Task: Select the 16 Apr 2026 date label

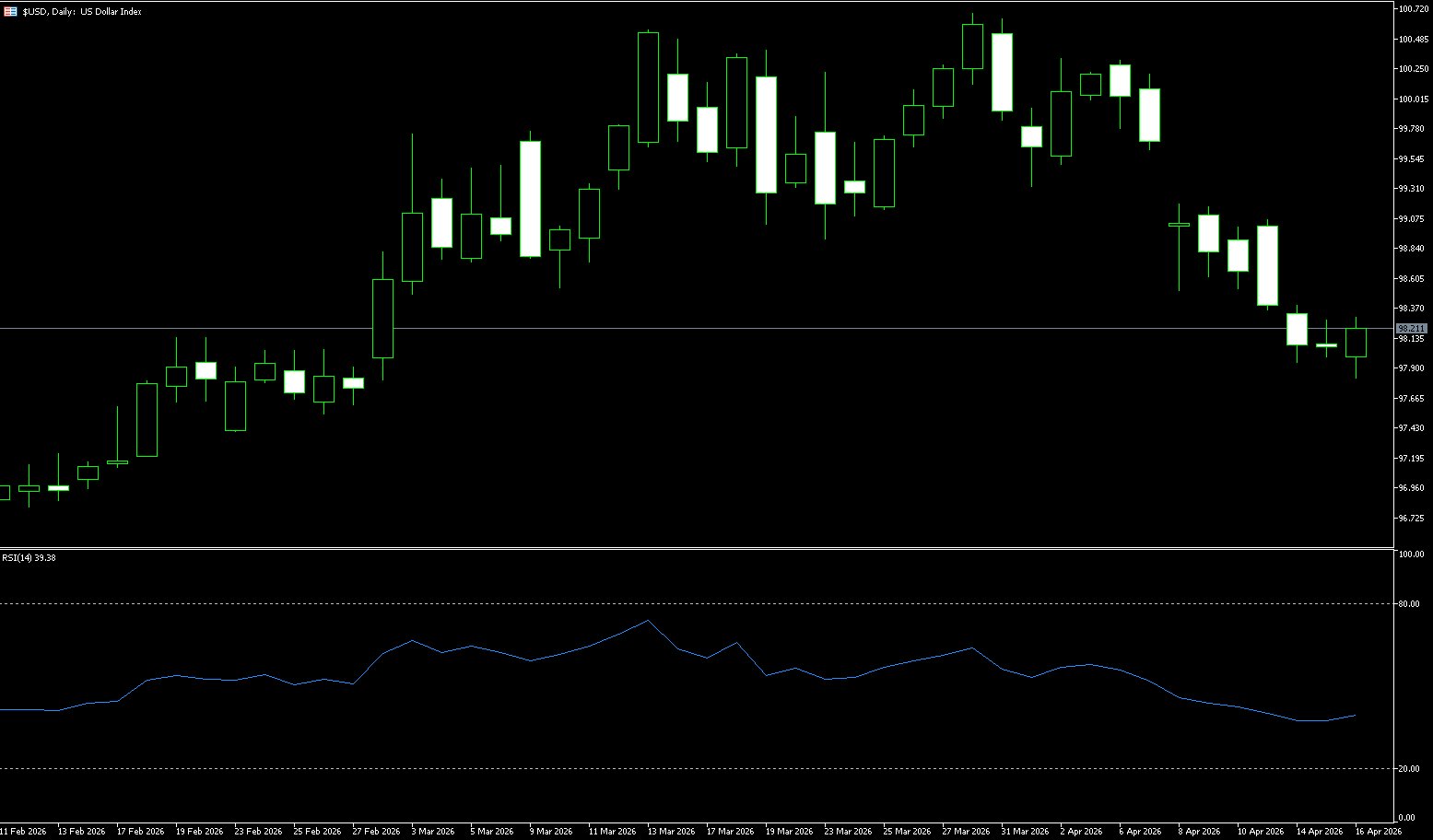Action: tap(1379, 831)
